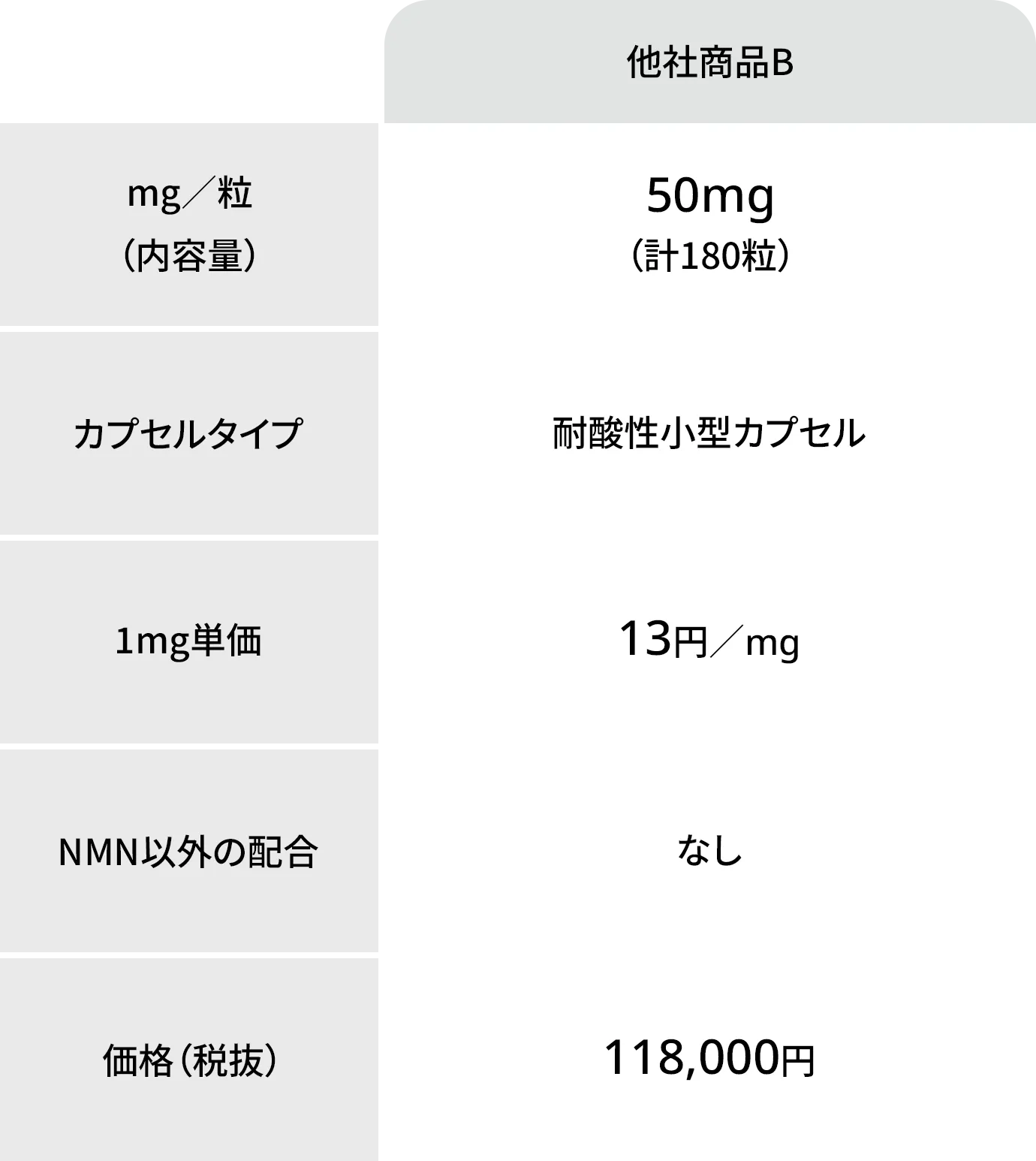Click the letter B in the header
1036x1161 pixels.
tap(783, 64)
